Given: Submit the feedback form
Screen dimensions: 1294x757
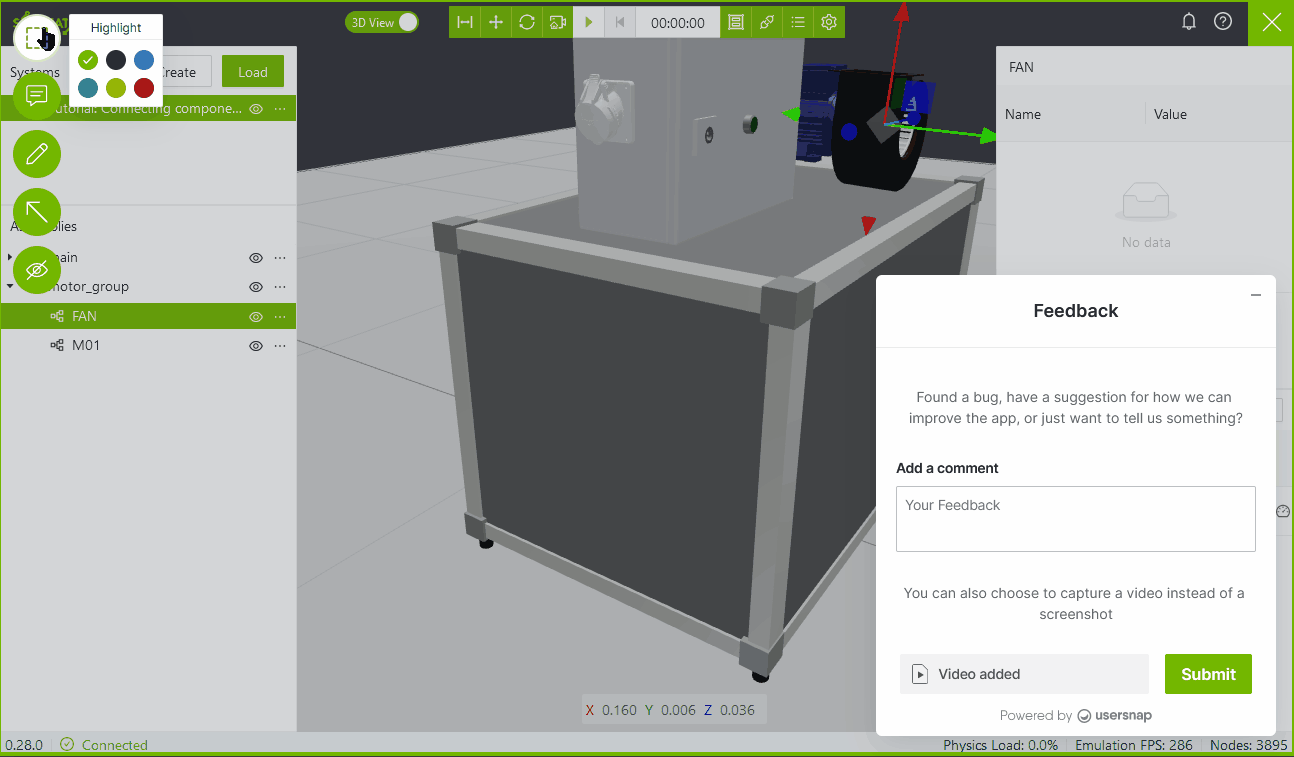Looking at the screenshot, I should click(1208, 674).
